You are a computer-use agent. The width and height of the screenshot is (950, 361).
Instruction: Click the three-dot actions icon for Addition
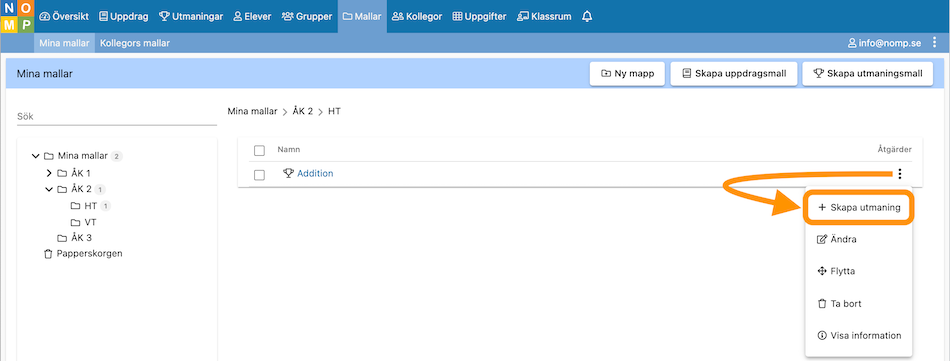point(900,174)
